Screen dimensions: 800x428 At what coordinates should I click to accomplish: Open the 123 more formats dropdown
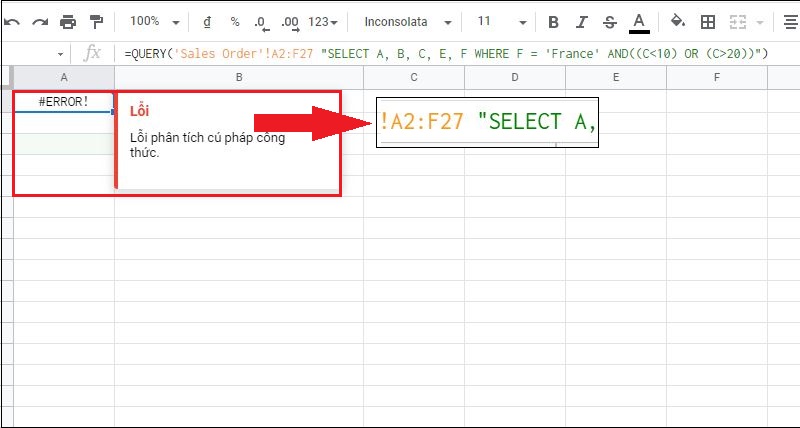pos(323,22)
